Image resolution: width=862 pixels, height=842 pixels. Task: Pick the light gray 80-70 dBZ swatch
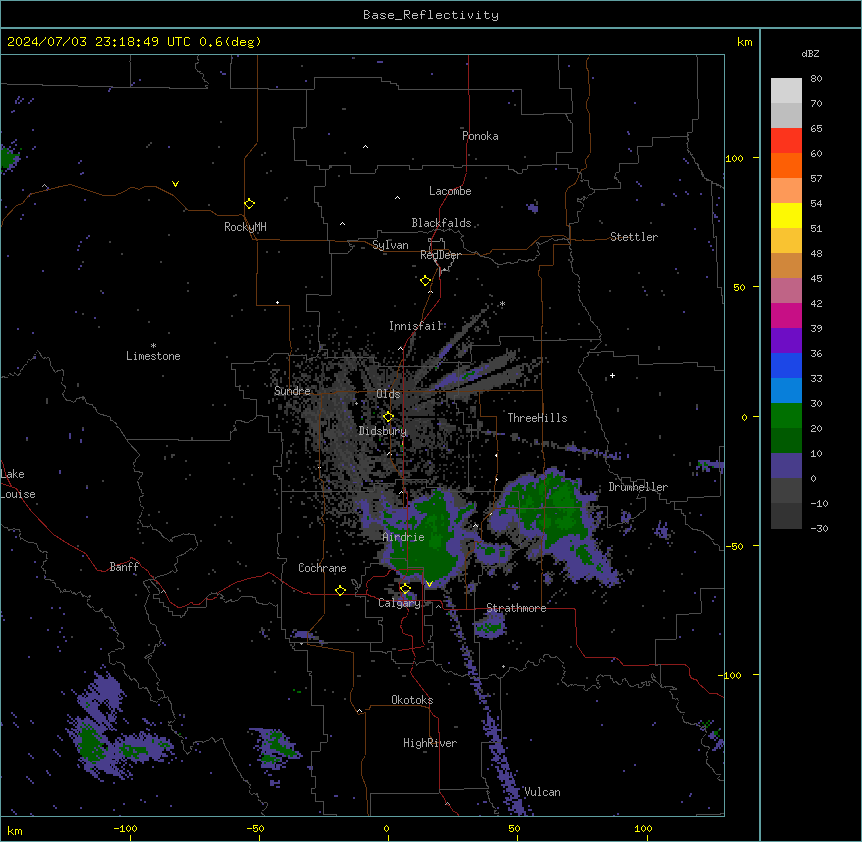[x=786, y=91]
